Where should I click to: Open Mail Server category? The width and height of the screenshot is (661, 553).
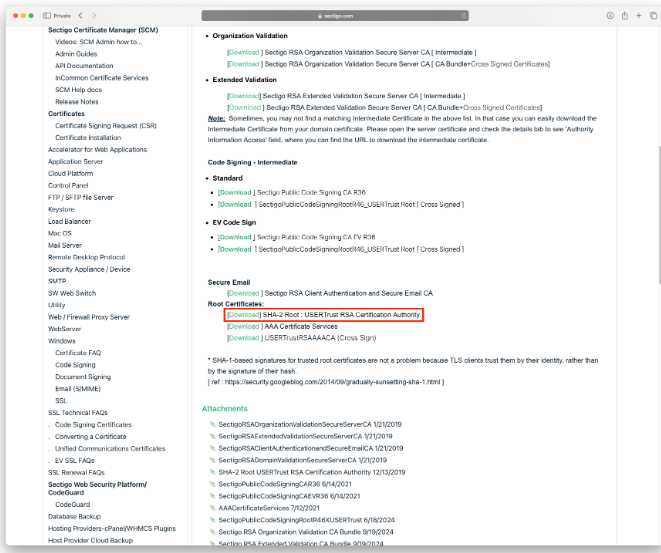65,245
